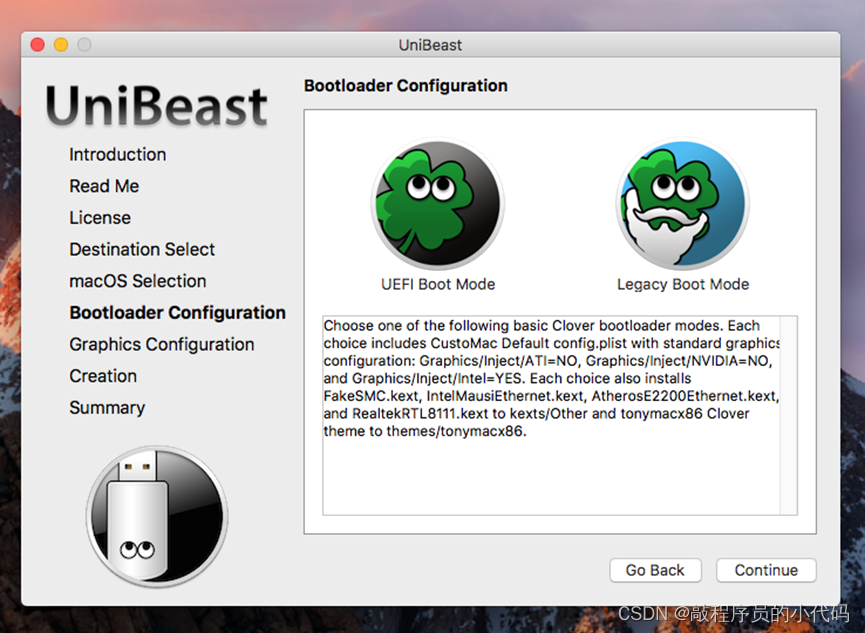Open the Summary step

(107, 408)
